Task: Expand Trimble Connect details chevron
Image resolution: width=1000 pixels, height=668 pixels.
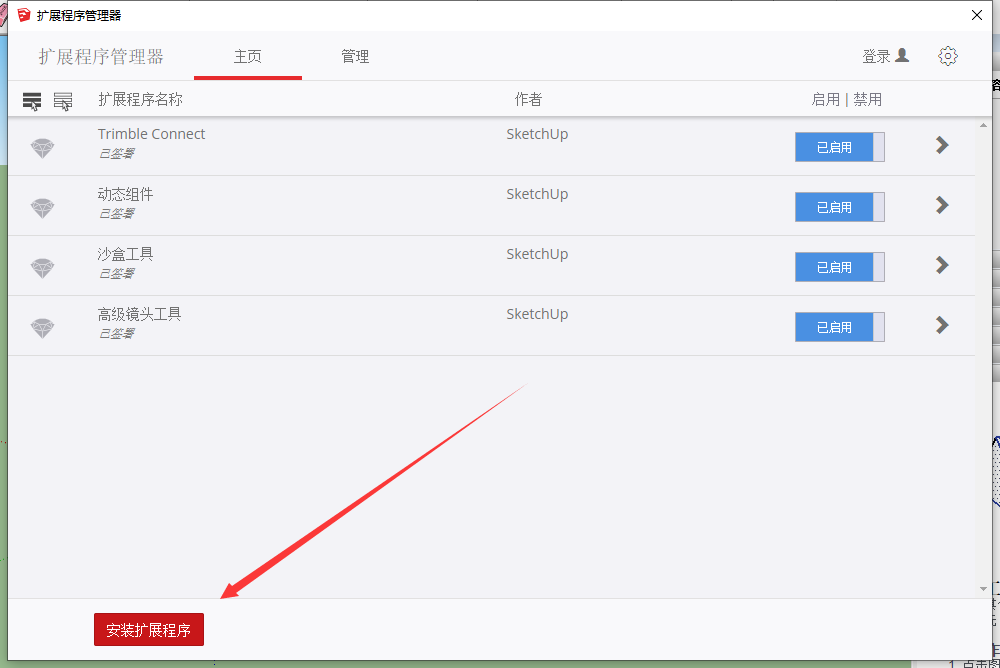Action: [941, 145]
